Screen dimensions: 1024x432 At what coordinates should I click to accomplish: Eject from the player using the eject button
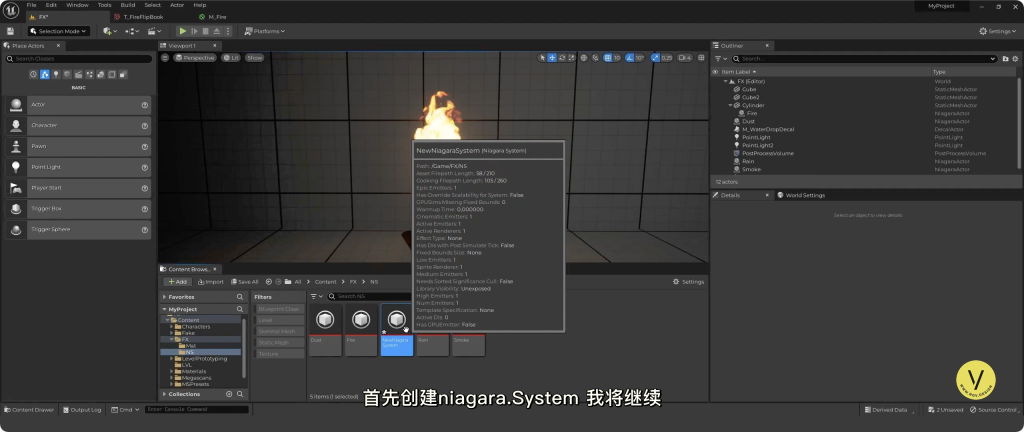coord(217,31)
